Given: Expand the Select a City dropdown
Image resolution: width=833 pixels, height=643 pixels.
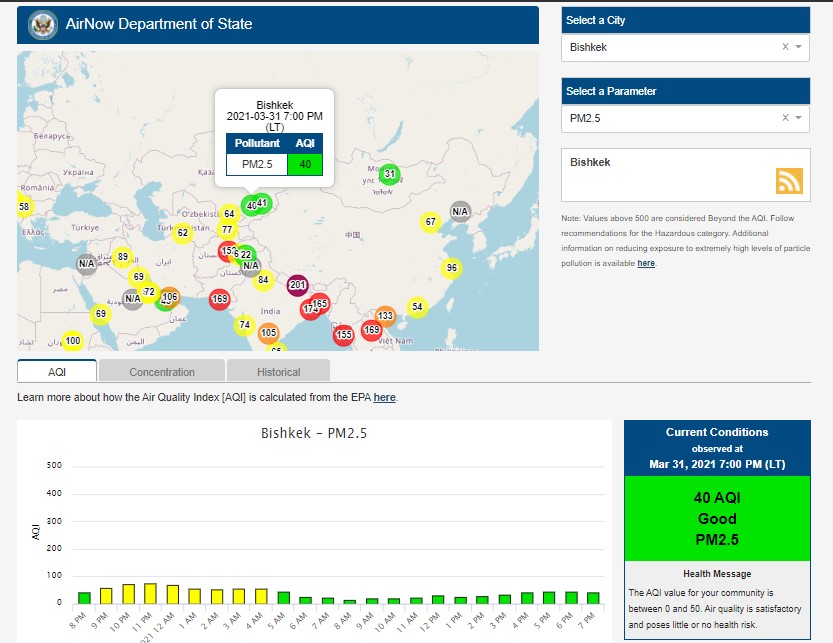Looking at the screenshot, I should (x=799, y=47).
